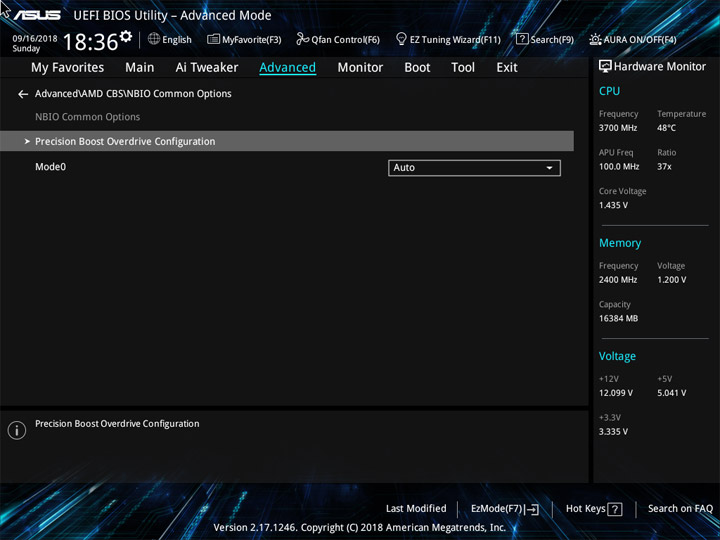
Task: Click the UEFI BIOS Utility title
Action: [172, 16]
